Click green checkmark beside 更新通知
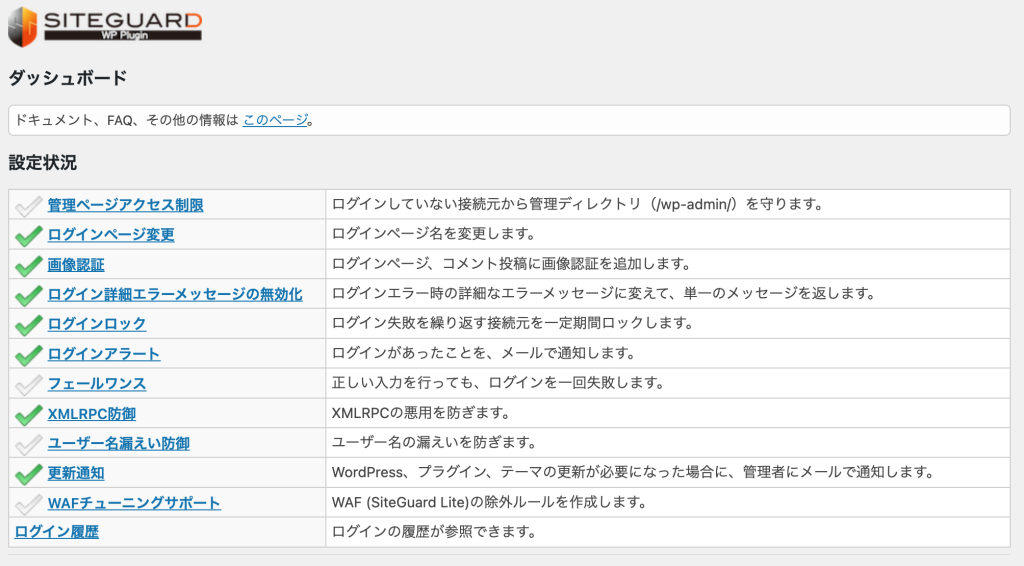 click(x=28, y=473)
